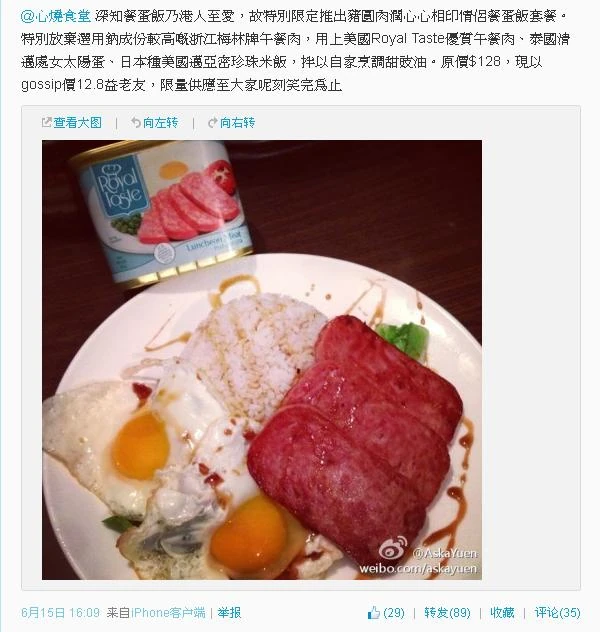Open the iPhone客户端 source link
This screenshot has height=632, width=600.
(x=168, y=613)
